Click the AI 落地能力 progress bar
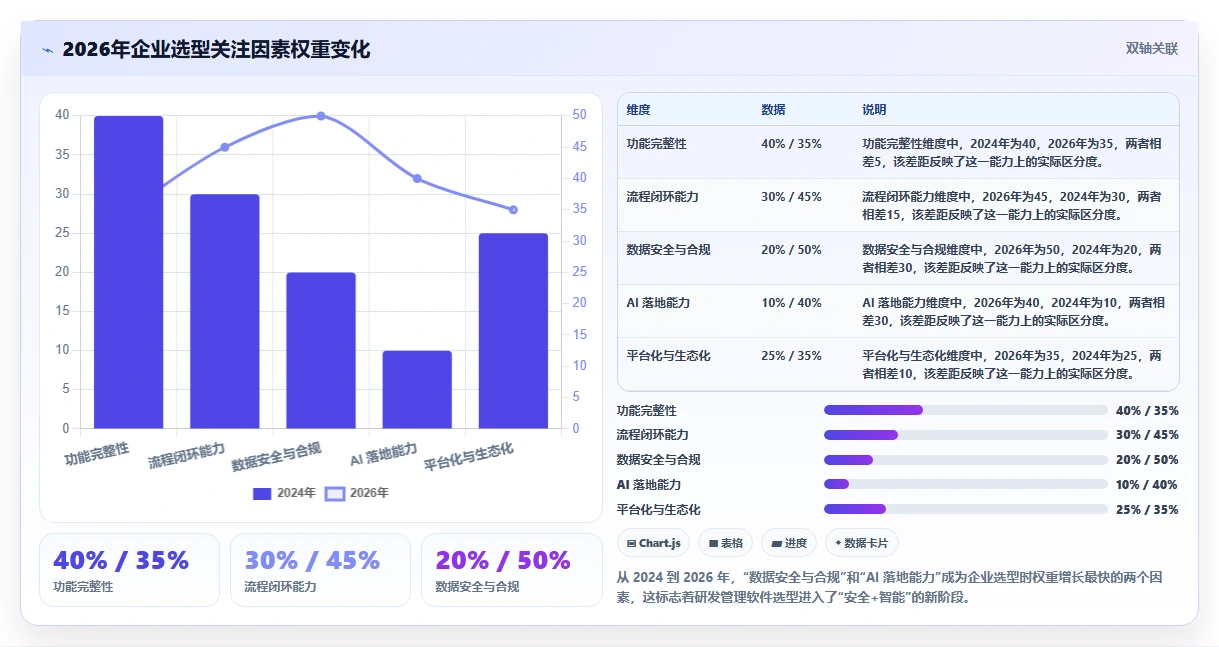1219x647 pixels. tap(966, 484)
